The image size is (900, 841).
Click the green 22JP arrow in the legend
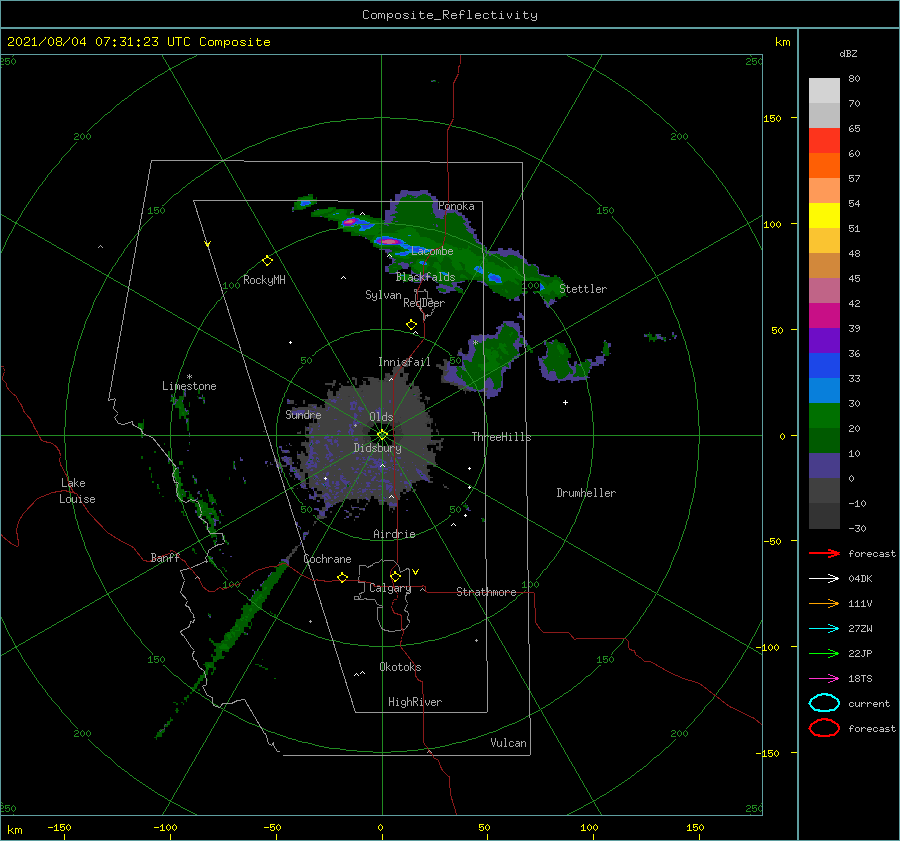824,653
